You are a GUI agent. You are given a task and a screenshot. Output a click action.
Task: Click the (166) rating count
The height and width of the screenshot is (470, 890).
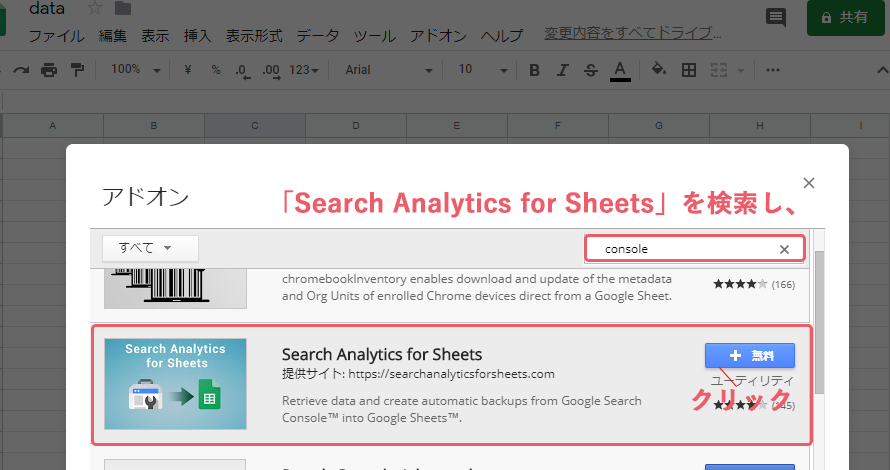coord(783,284)
